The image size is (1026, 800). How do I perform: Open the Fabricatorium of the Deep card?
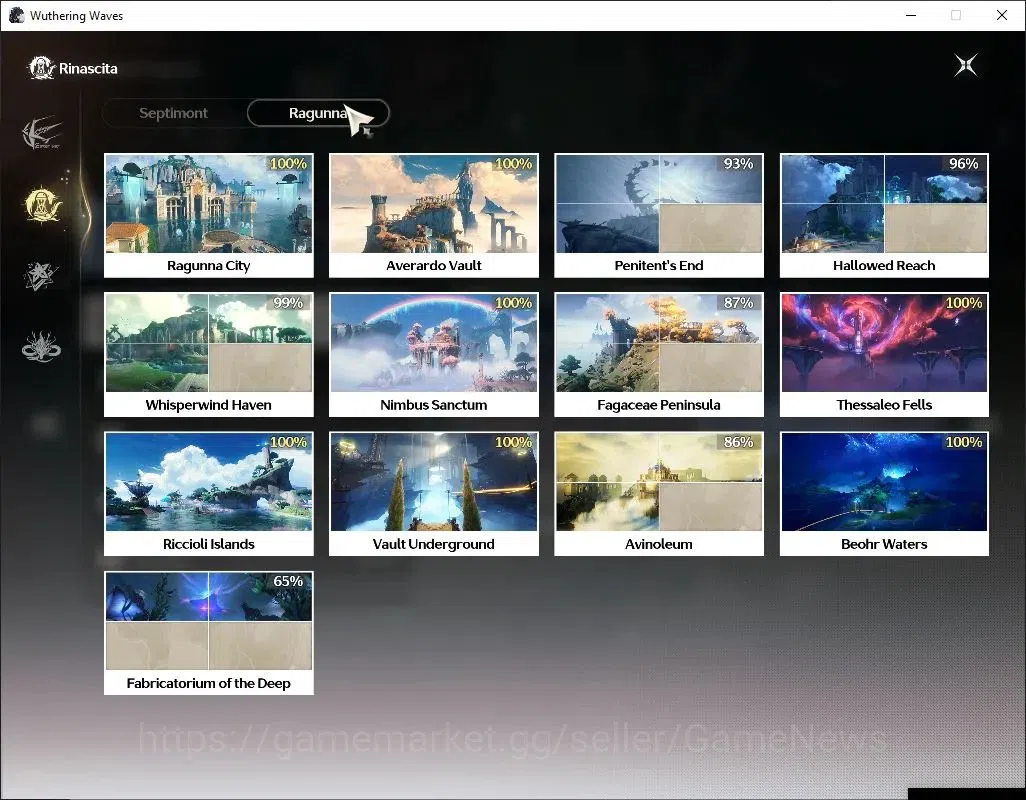(209, 633)
